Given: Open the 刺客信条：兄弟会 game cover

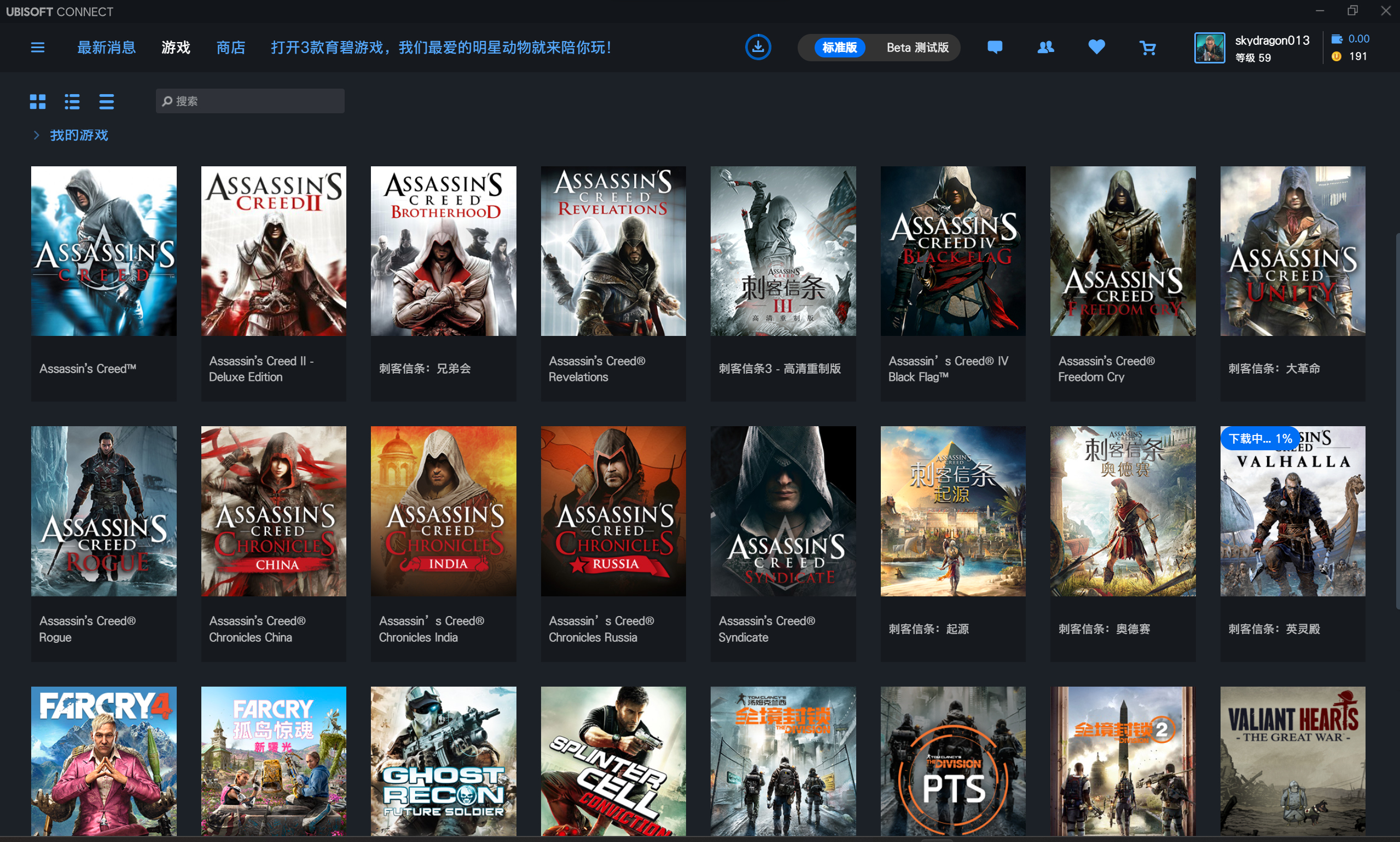Looking at the screenshot, I should pyautogui.click(x=444, y=251).
